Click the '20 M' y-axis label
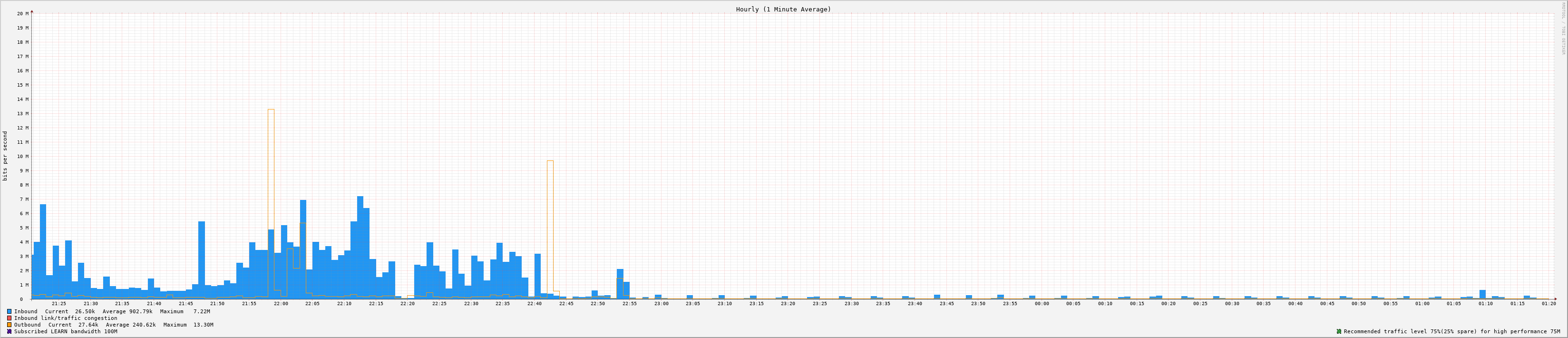The height and width of the screenshot is (338, 1568). pyautogui.click(x=22, y=13)
